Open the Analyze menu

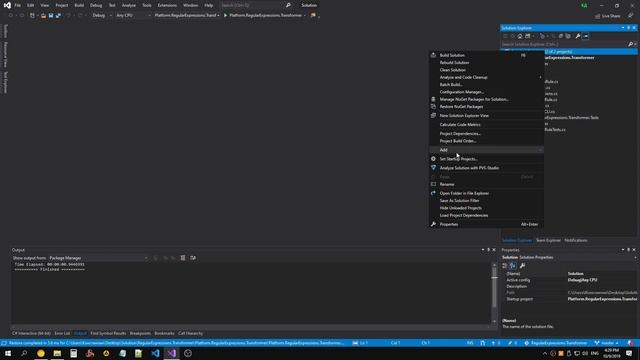[x=129, y=5]
